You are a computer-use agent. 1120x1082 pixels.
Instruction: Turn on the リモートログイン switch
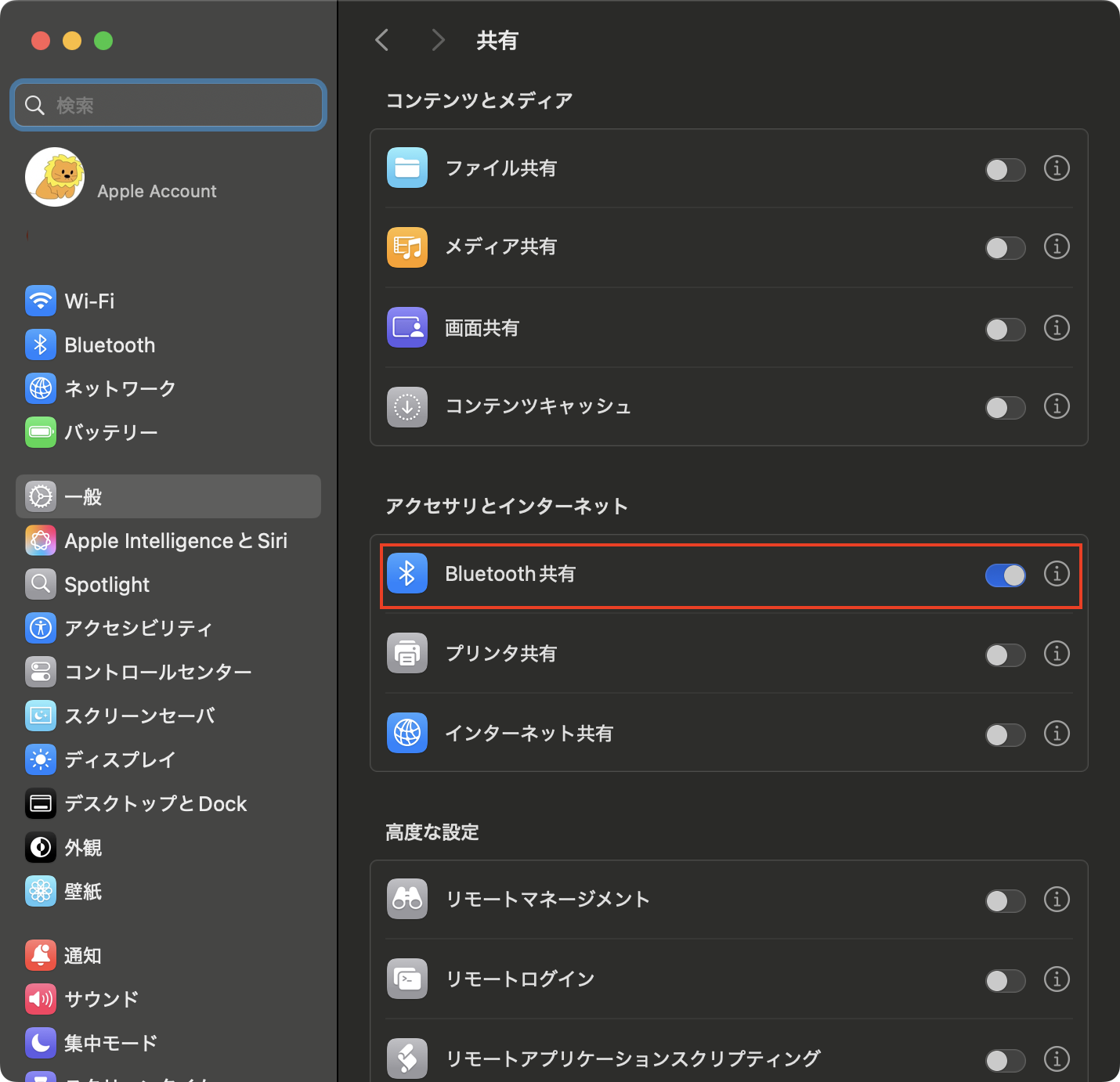1005,980
